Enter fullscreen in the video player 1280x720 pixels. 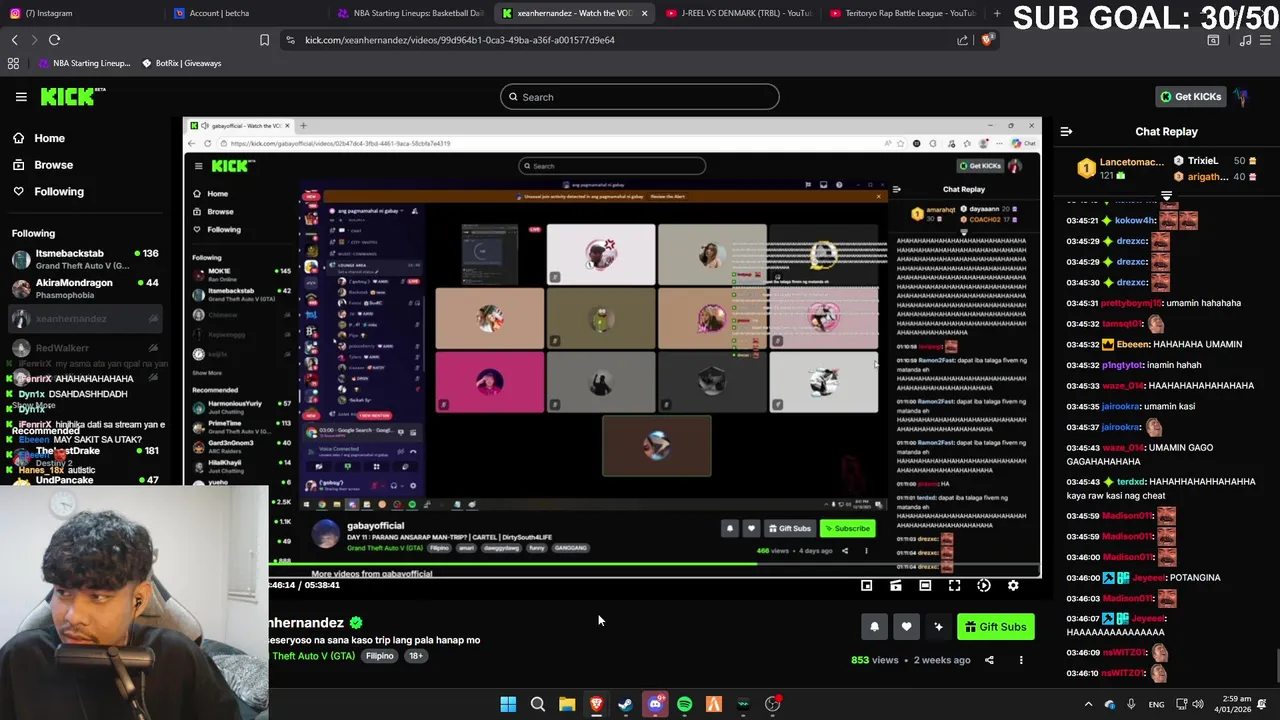(954, 586)
